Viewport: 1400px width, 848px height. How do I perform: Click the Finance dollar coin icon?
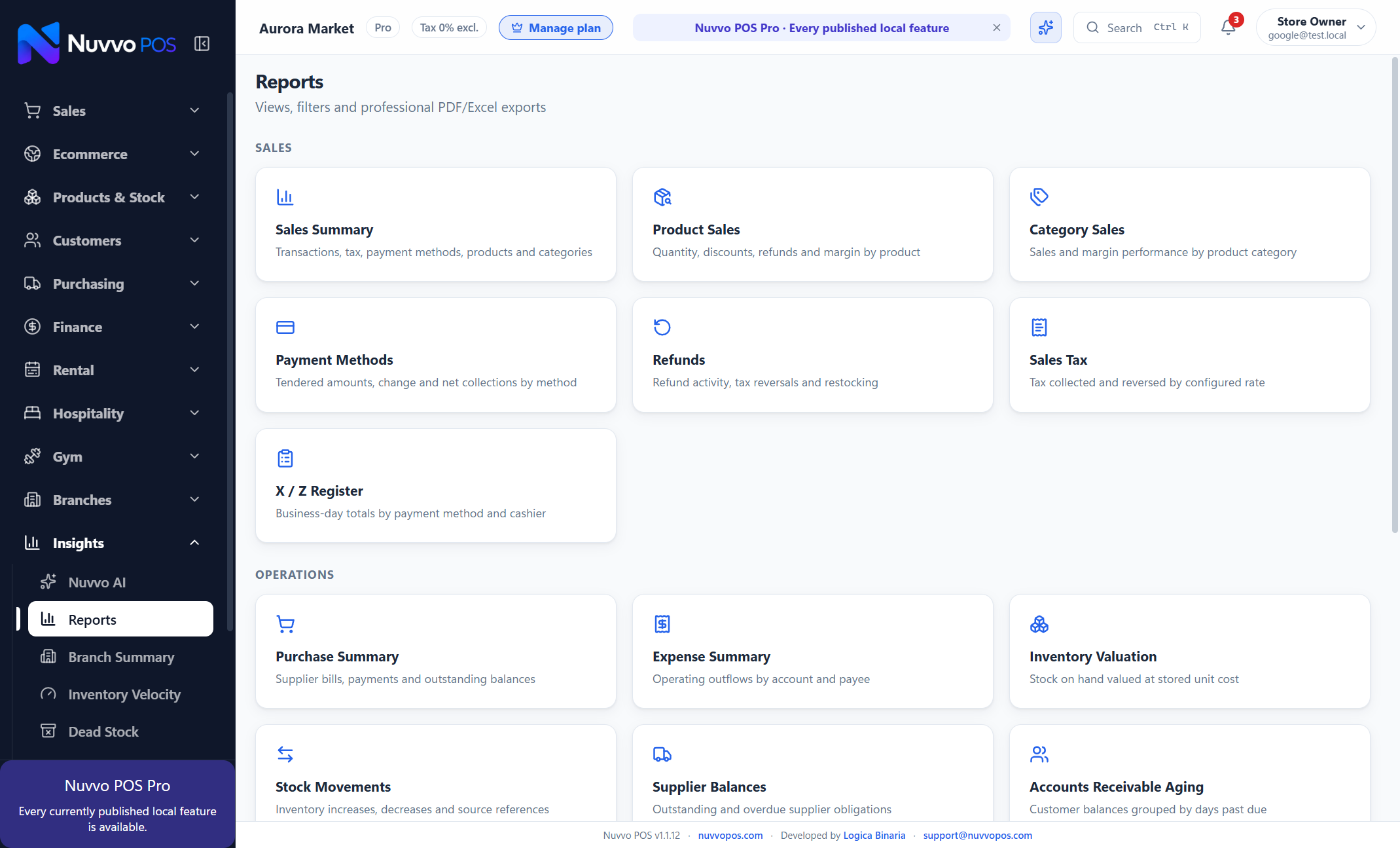click(x=32, y=327)
